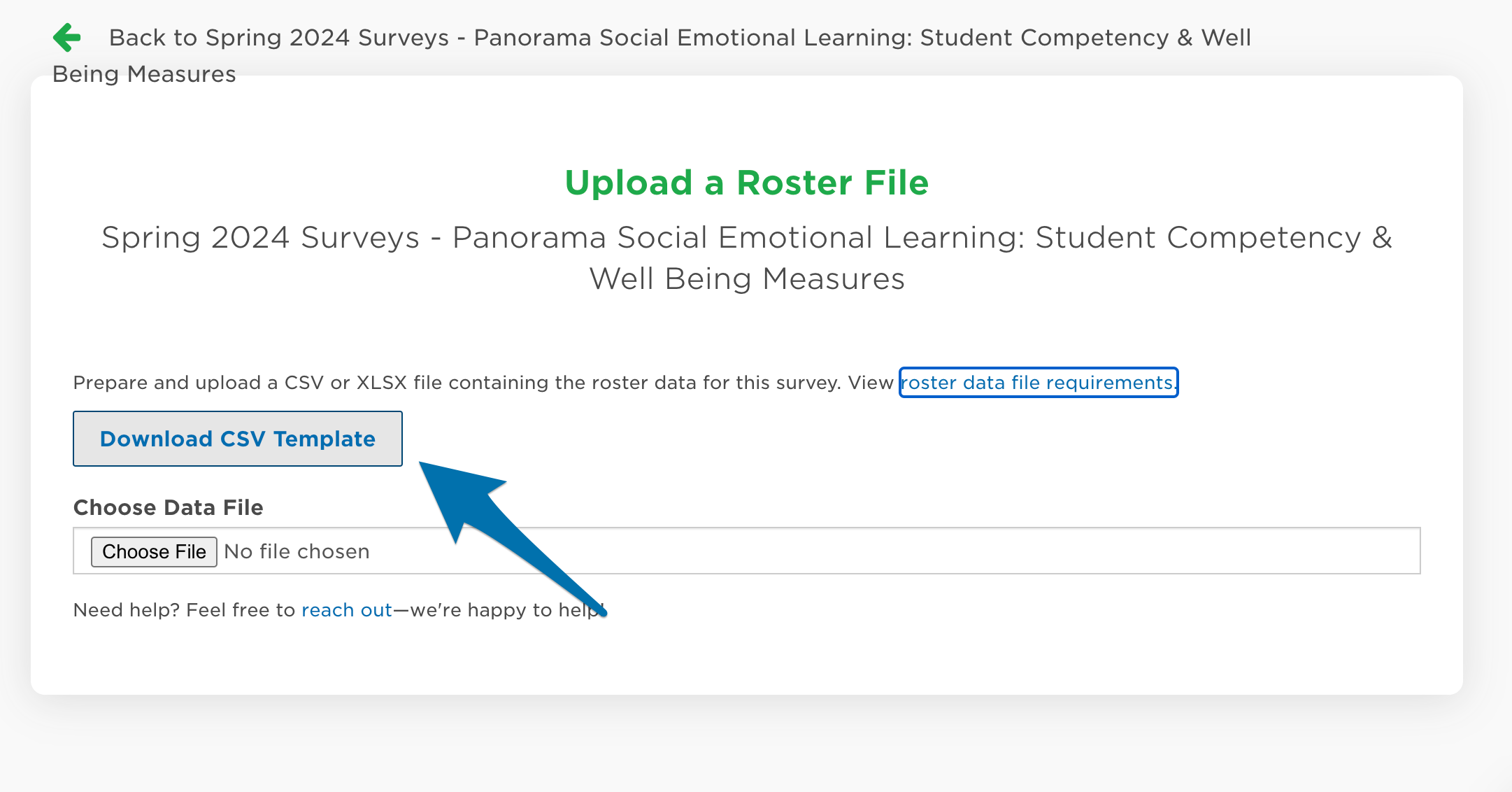The height and width of the screenshot is (792, 1512).
Task: Click Choose Data File label above the input
Action: 168,507
